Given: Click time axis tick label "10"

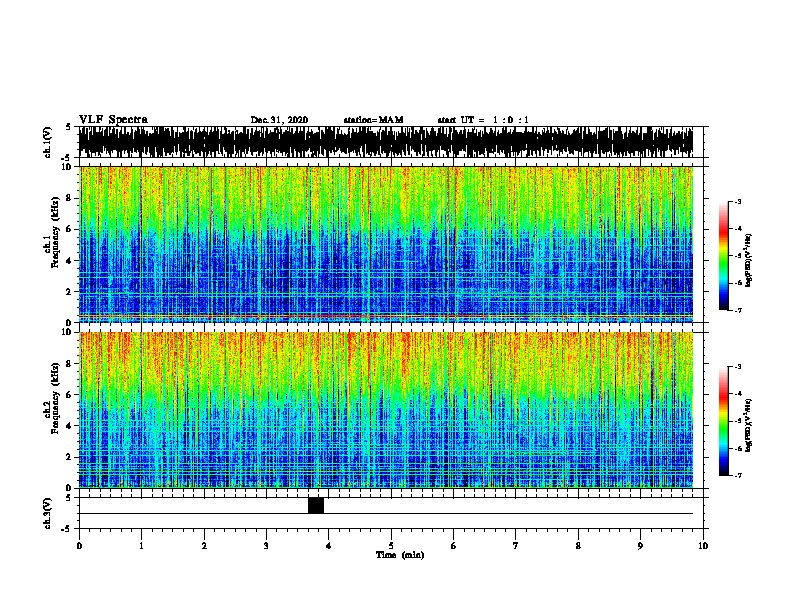Looking at the screenshot, I should (703, 546).
